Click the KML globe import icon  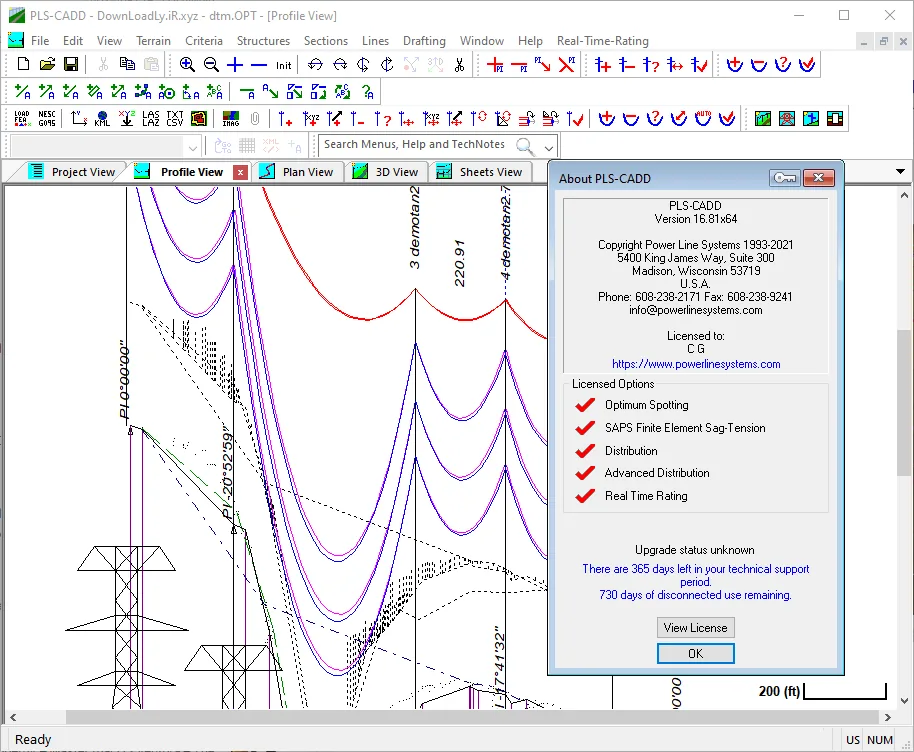(102, 118)
